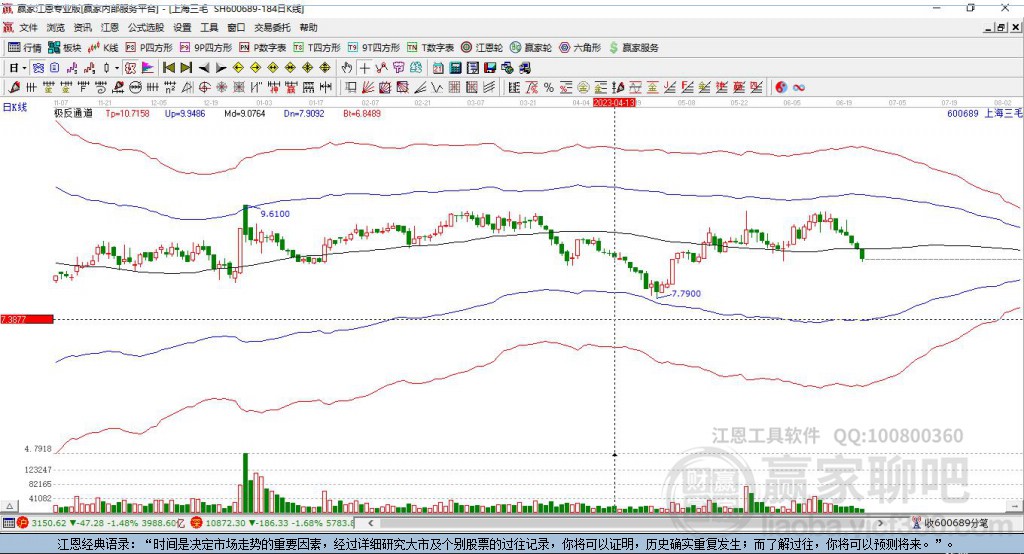The height and width of the screenshot is (554, 1024).
Task: Select the hand pan tool
Action: 347,68
